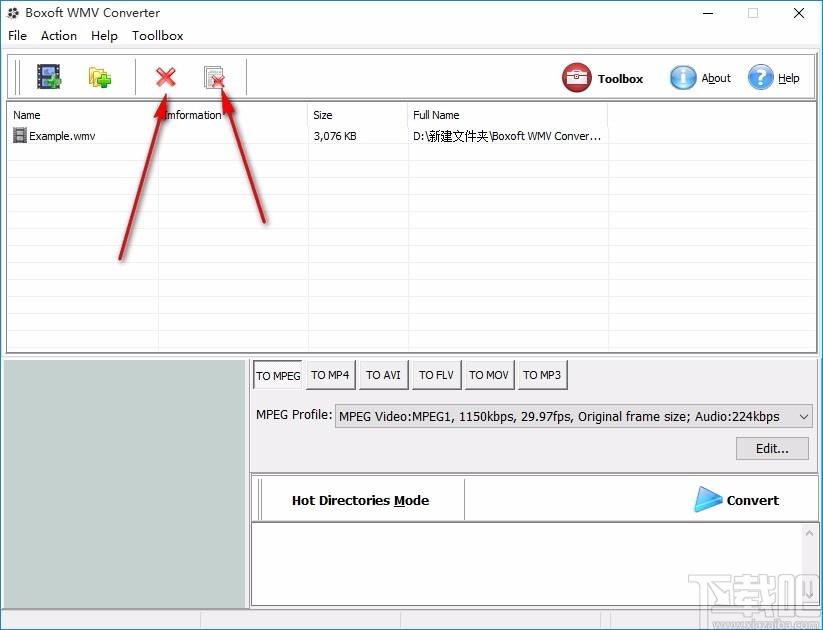The height and width of the screenshot is (630, 823).
Task: Click the Full Name column header
Action: tap(508, 115)
